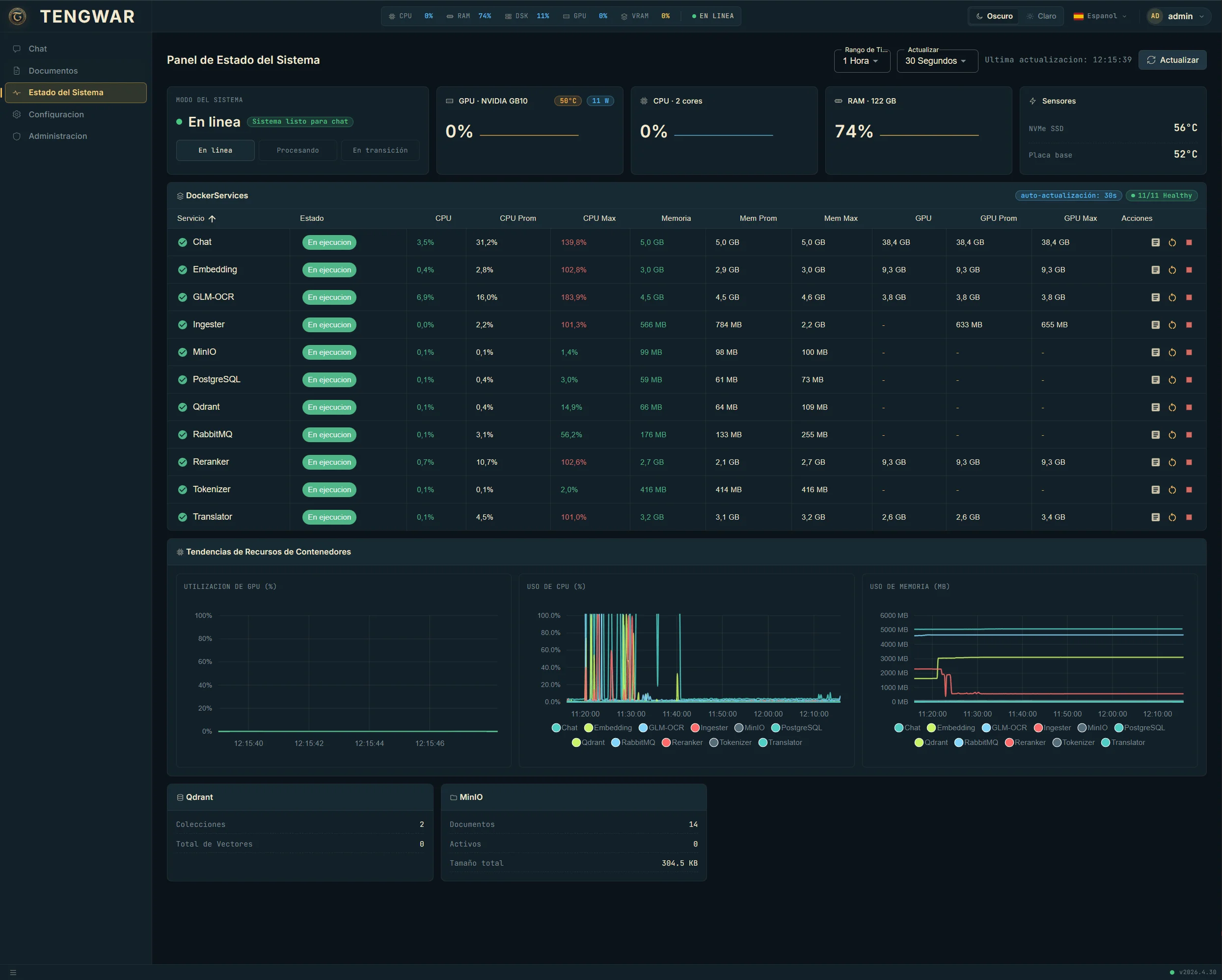Open logs for the Tokenizer service

coord(1155,489)
